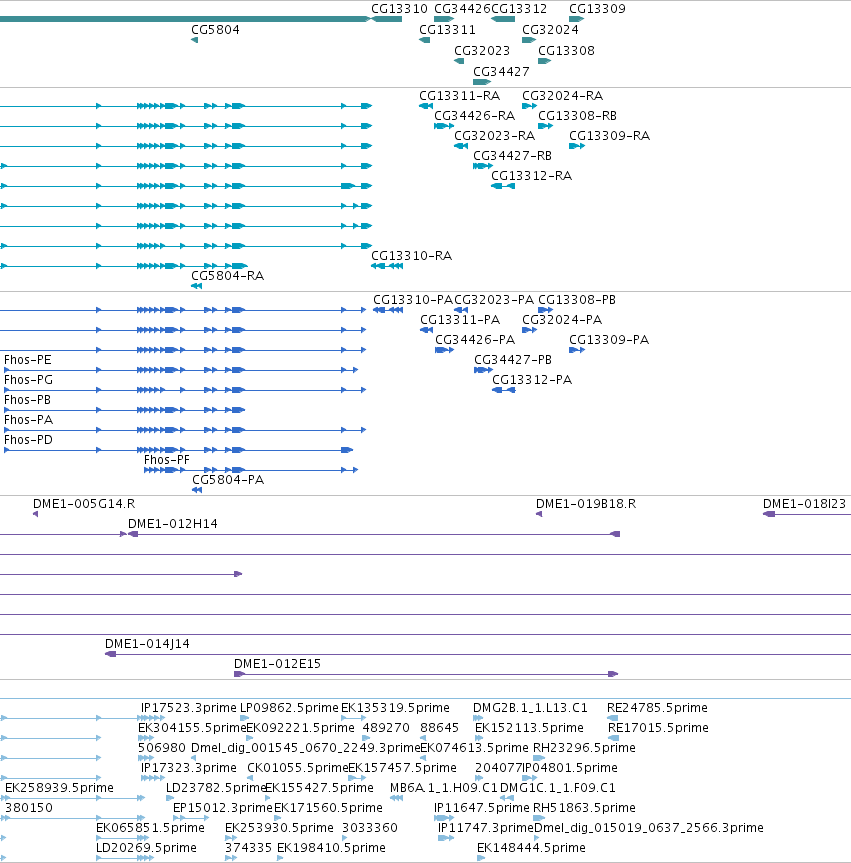Click the CG13309 gene label
The width and height of the screenshot is (851, 863).
[597, 9]
